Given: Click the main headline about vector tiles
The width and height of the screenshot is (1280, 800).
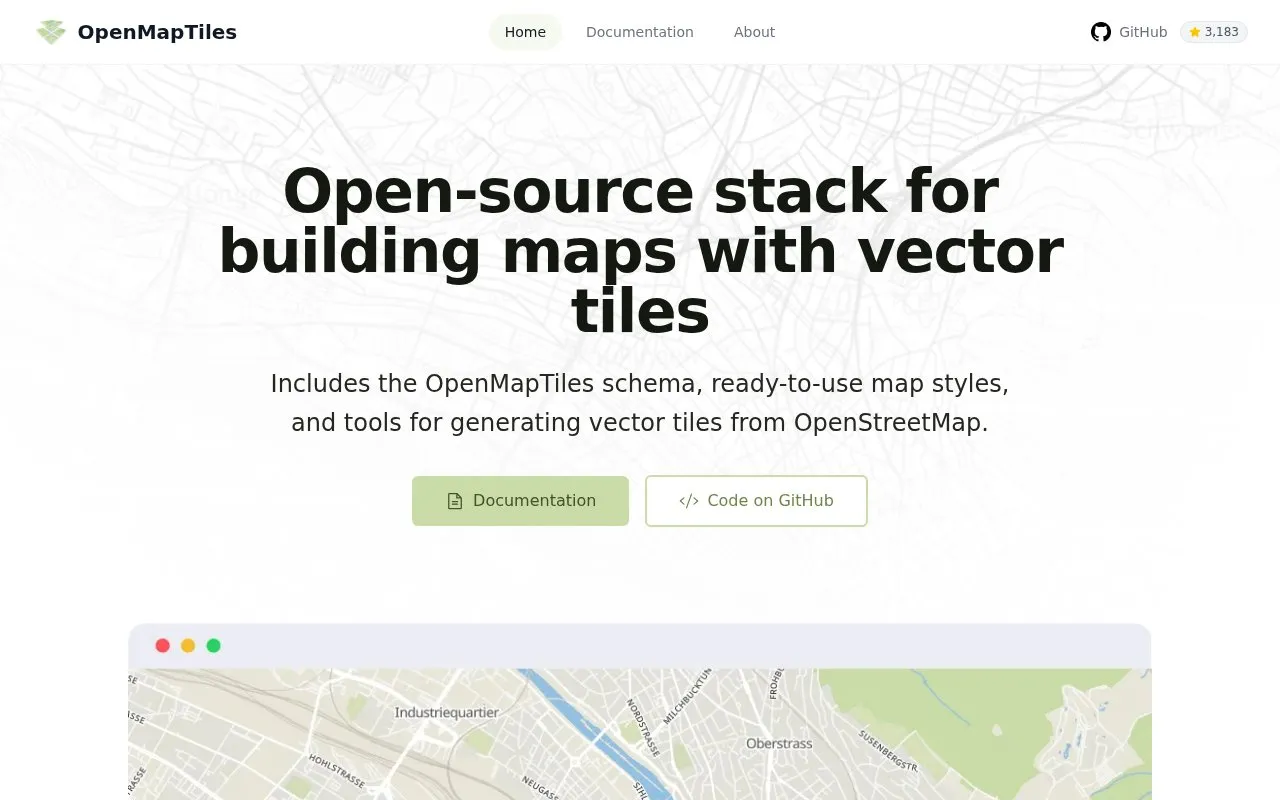Looking at the screenshot, I should [640, 251].
